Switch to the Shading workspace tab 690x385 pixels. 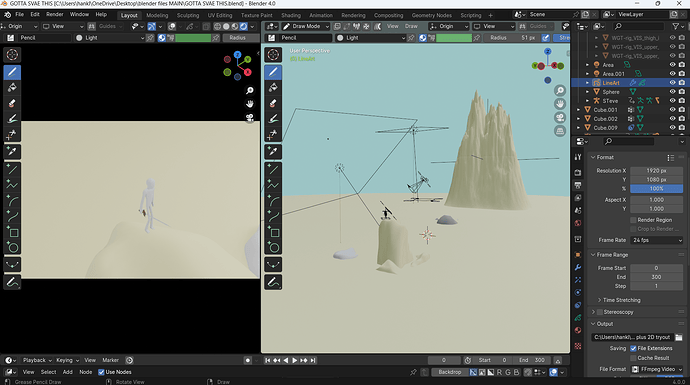pyautogui.click(x=291, y=15)
